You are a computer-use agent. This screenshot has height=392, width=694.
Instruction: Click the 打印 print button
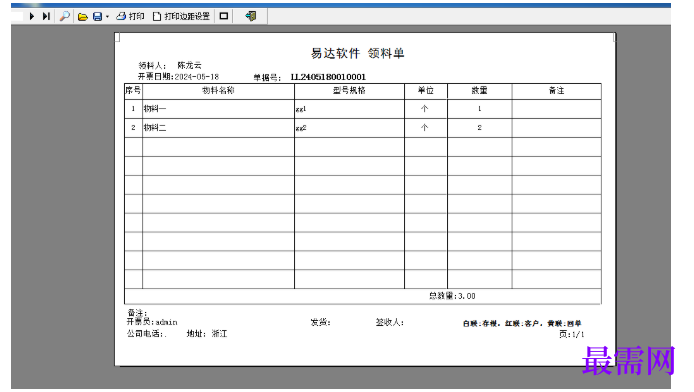[130, 16]
